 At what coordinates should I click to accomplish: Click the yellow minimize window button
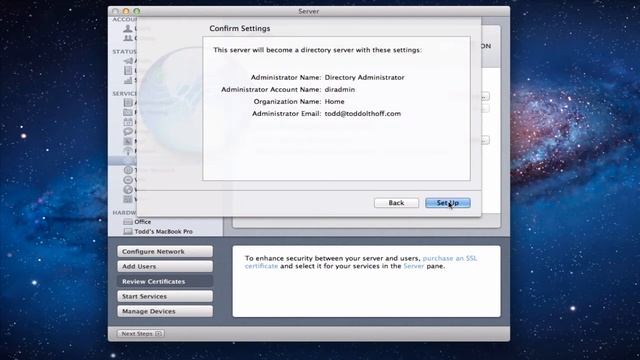(x=126, y=11)
